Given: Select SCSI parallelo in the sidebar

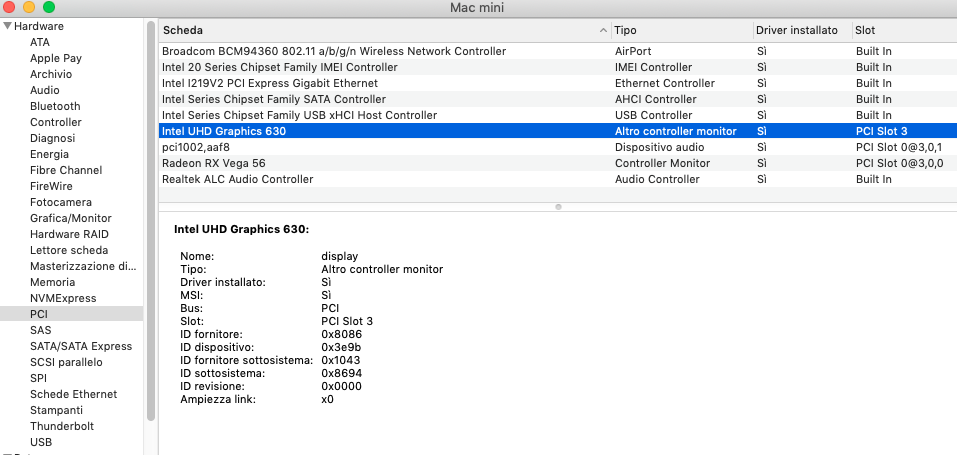Looking at the screenshot, I should click(x=66, y=362).
